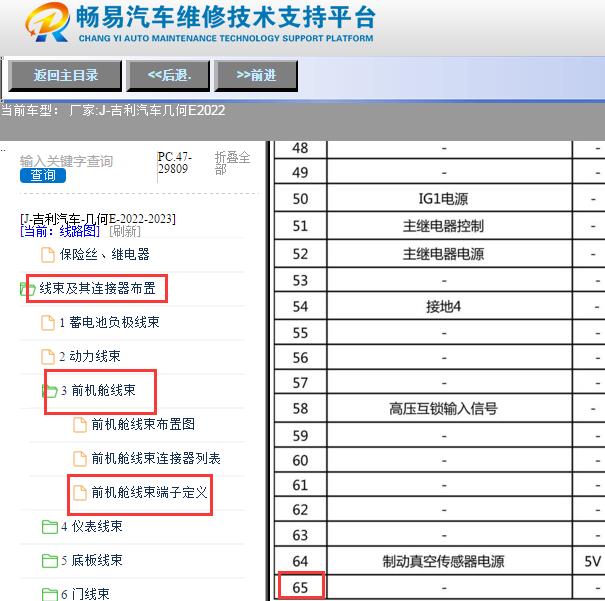Viewport: 605px width, 601px height.
Task: Click the 5V value in row 64
Action: (593, 561)
